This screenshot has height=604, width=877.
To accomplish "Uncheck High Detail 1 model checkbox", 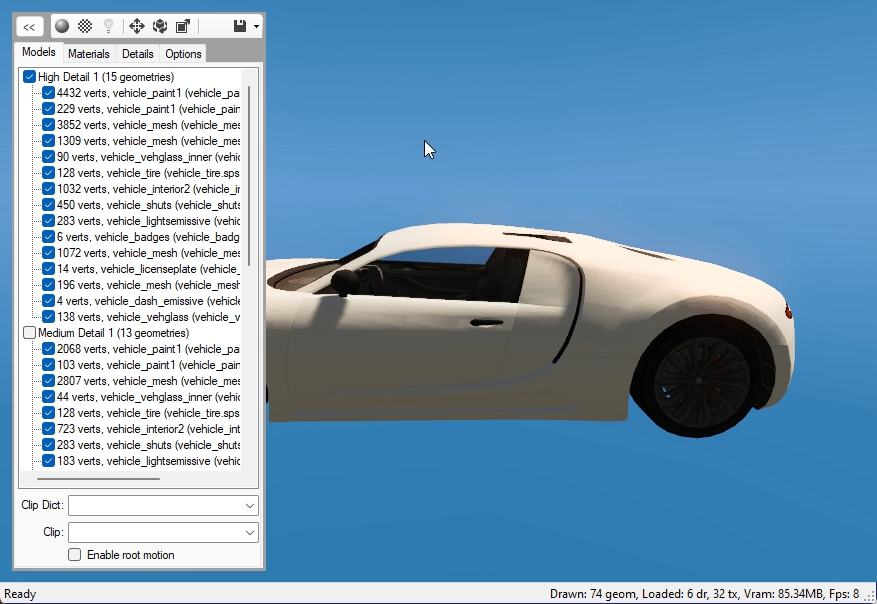I will 29,77.
